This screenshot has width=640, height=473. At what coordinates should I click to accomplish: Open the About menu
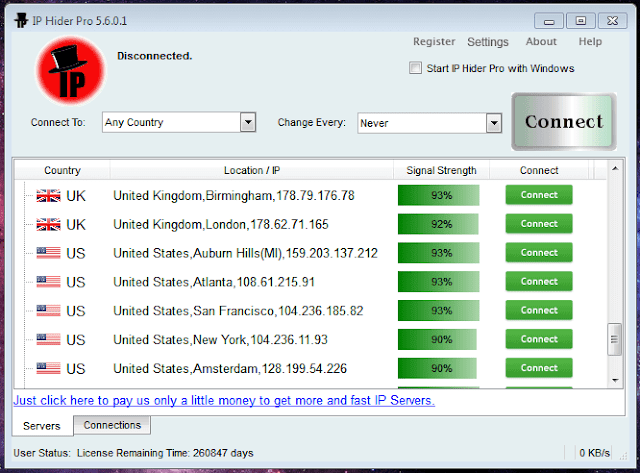click(x=541, y=42)
